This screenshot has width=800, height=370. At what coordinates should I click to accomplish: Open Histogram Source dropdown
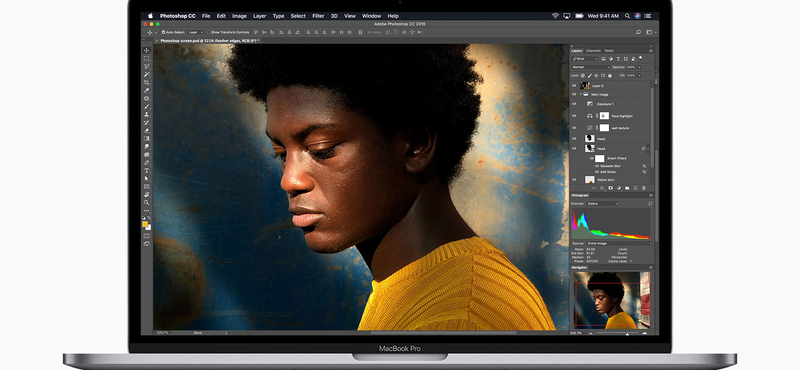619,243
